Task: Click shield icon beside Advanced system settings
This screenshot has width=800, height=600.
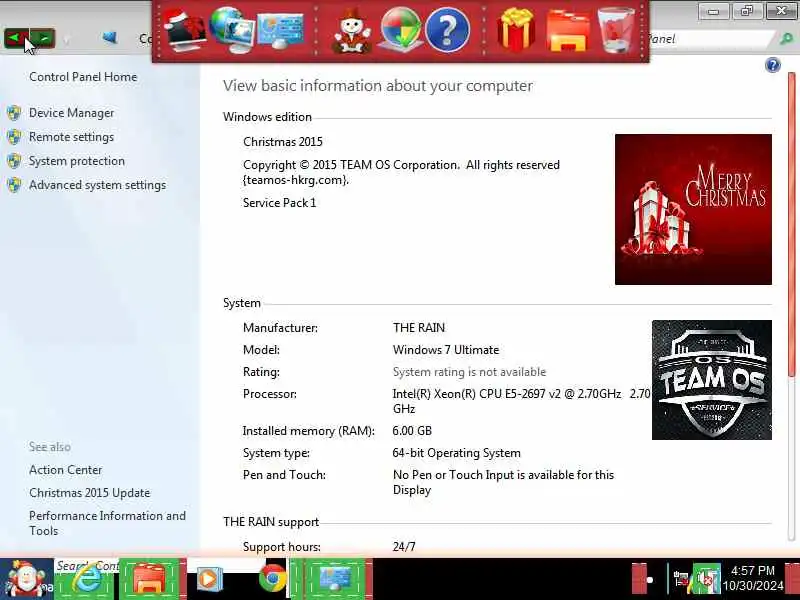Action: coord(14,185)
